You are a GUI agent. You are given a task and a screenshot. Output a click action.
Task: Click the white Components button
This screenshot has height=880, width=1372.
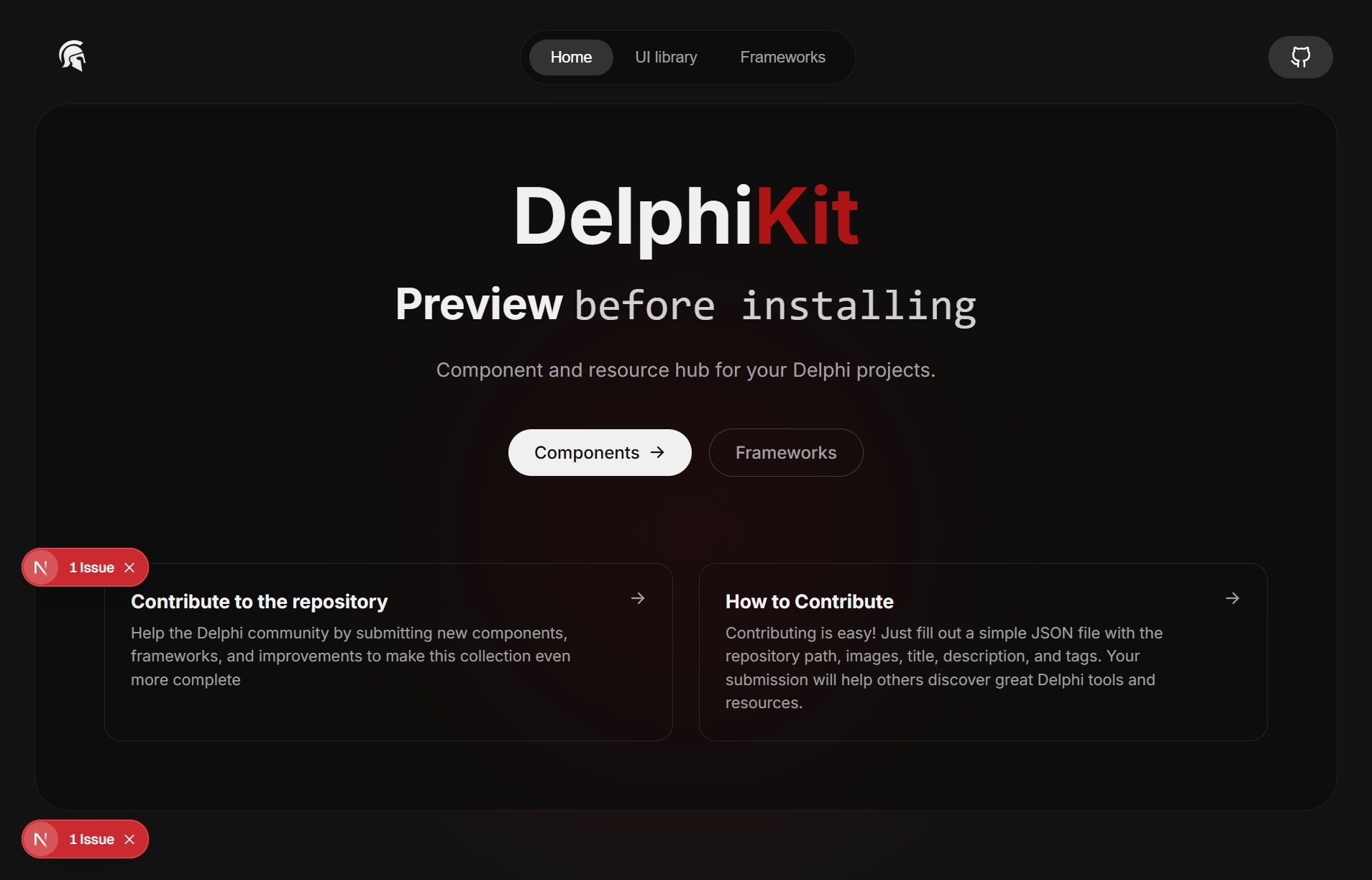(600, 452)
